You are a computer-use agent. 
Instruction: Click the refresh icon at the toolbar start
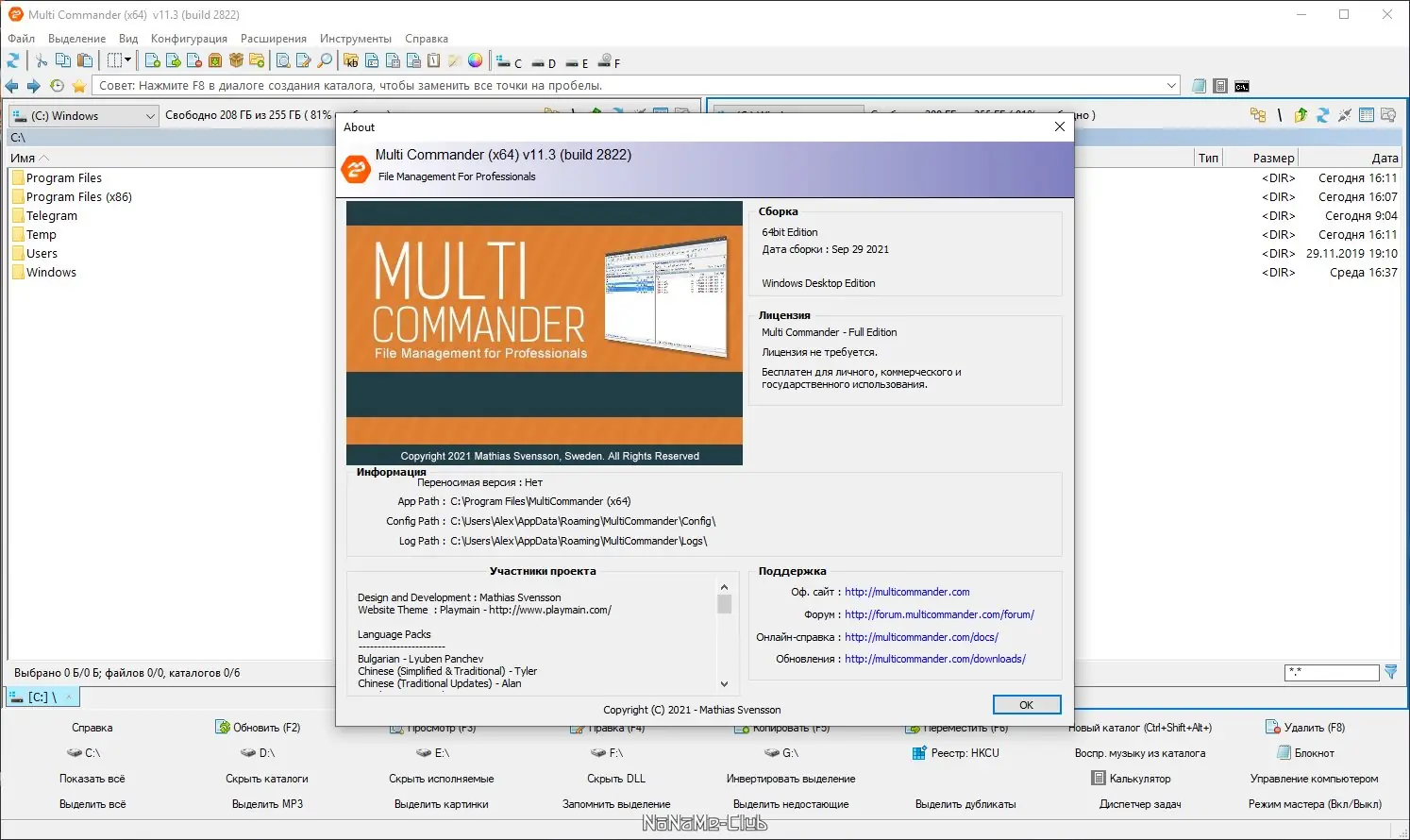point(13,60)
